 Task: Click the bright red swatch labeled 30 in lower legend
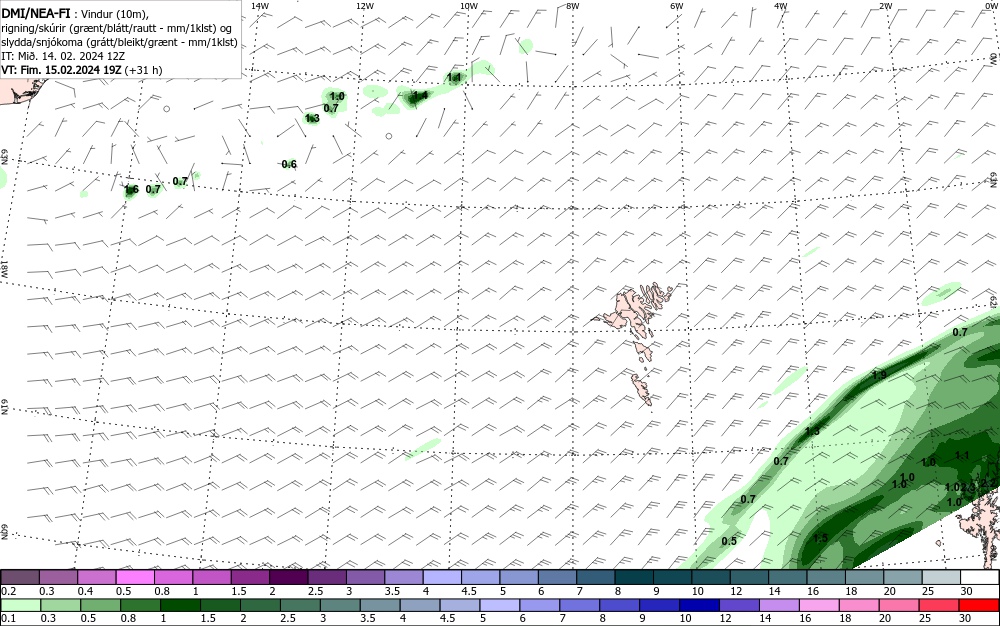point(979,605)
